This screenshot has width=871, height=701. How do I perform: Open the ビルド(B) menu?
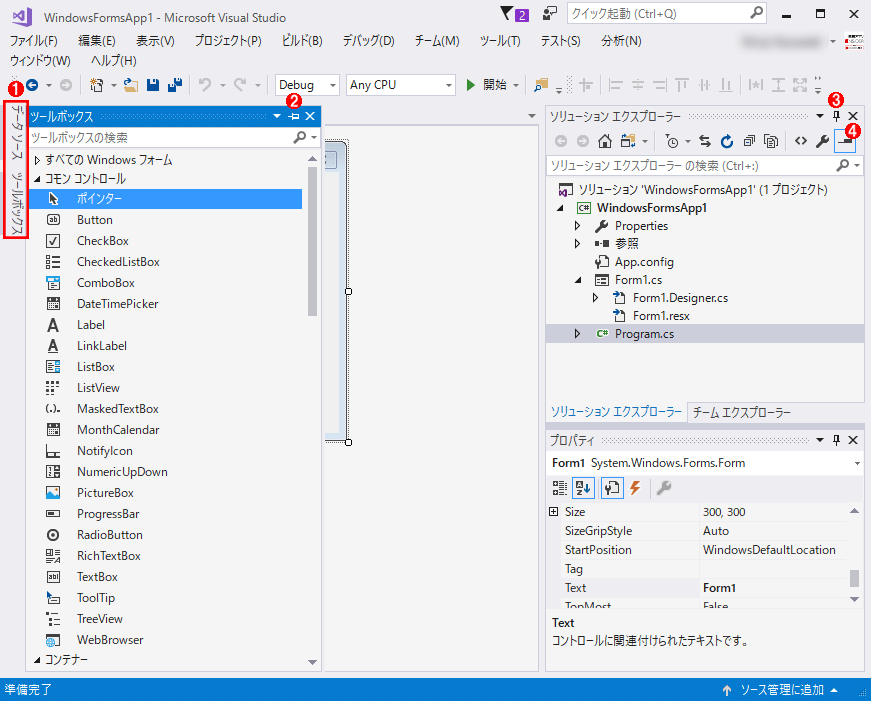coord(302,41)
